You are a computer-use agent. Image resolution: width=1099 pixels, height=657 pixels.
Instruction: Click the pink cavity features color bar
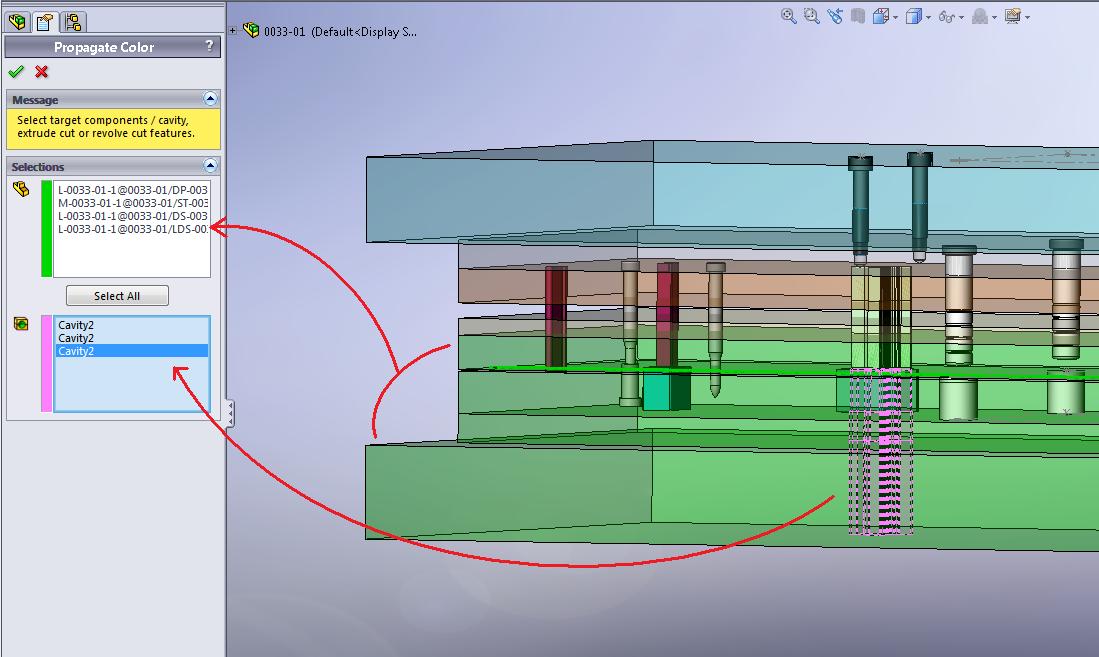click(x=46, y=363)
